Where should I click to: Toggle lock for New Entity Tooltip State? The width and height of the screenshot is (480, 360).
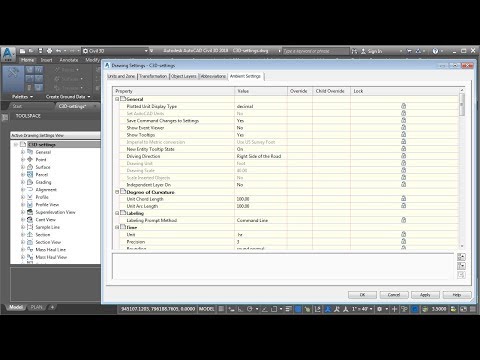(x=403, y=149)
